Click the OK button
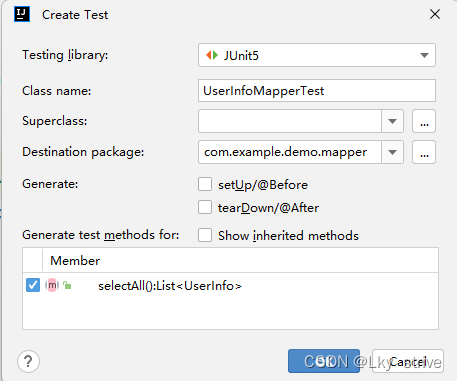This screenshot has height=381, width=457. [x=324, y=361]
